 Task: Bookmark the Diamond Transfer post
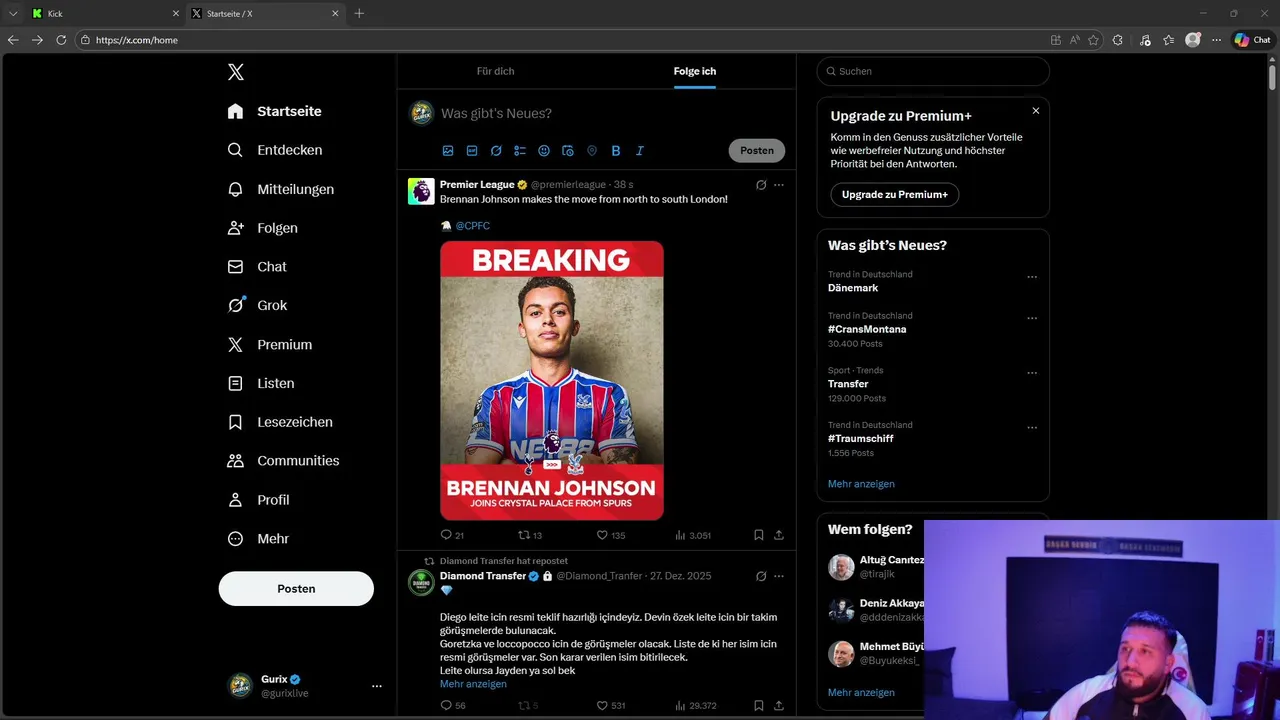(x=759, y=705)
